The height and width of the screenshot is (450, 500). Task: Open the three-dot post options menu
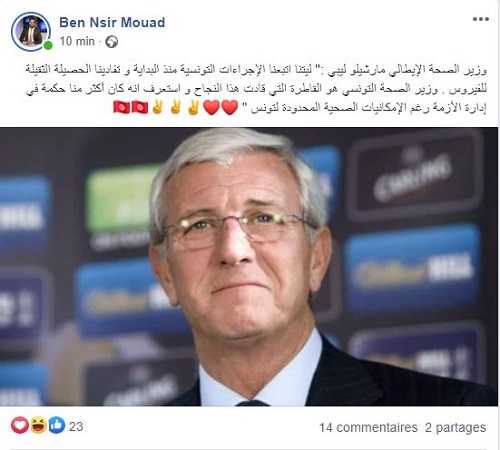click(x=481, y=19)
